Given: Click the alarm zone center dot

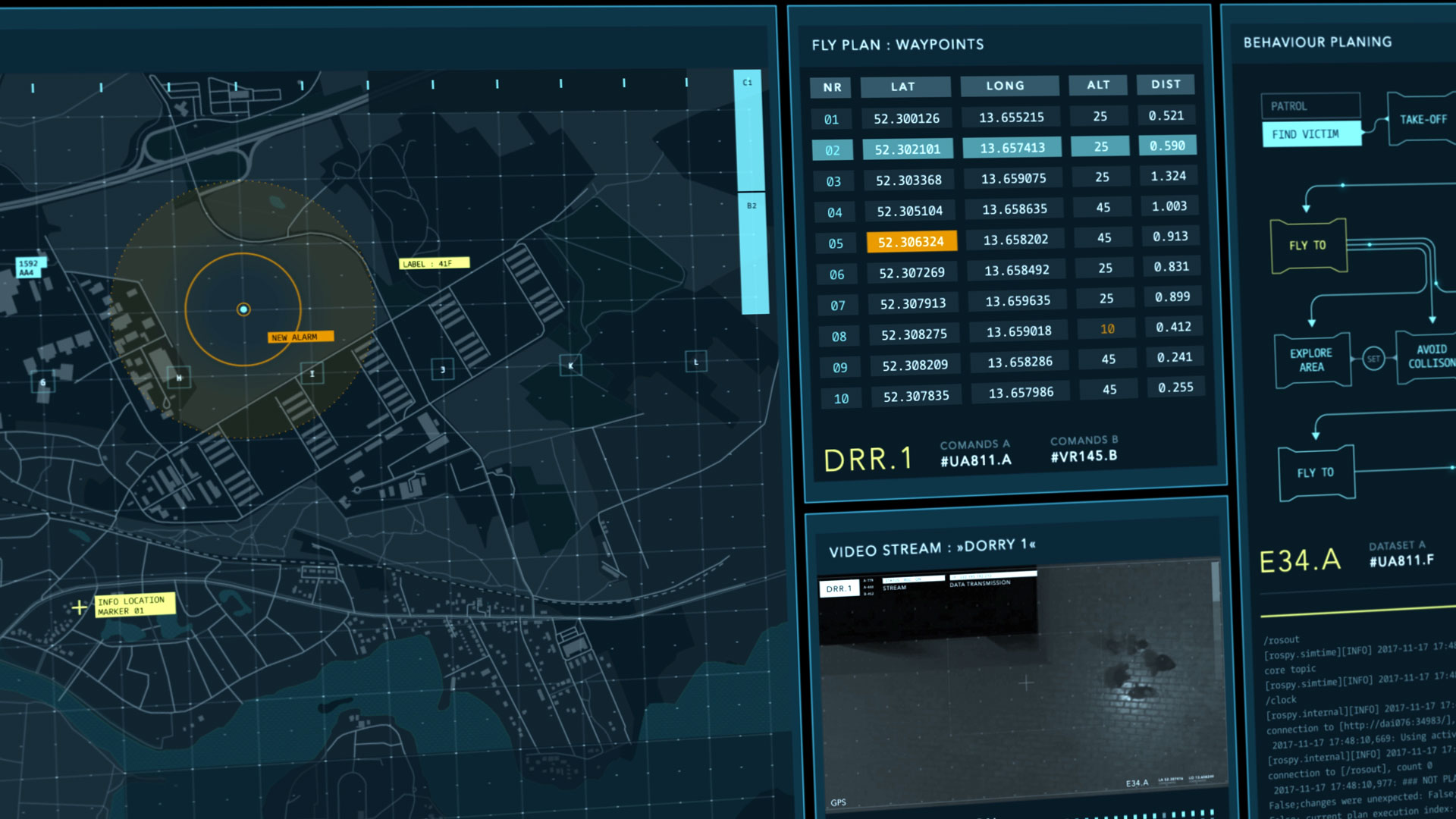Looking at the screenshot, I should [x=243, y=309].
